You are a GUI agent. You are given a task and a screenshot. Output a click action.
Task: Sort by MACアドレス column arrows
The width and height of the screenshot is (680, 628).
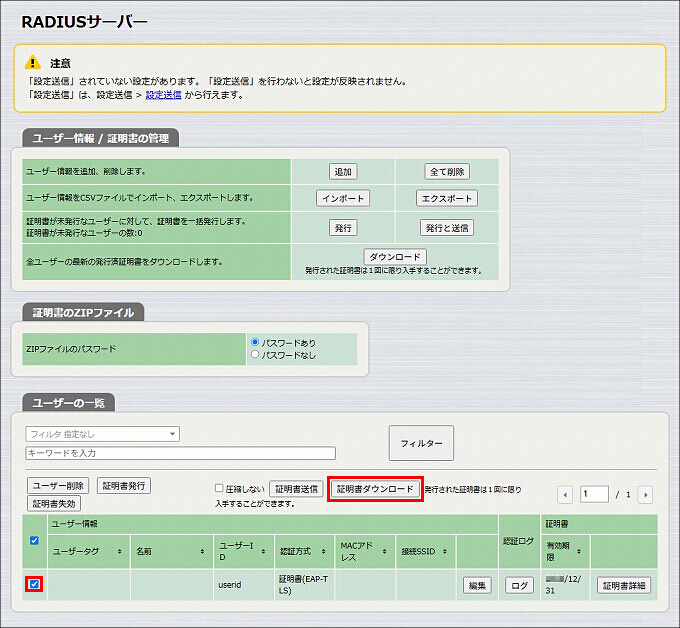384,552
